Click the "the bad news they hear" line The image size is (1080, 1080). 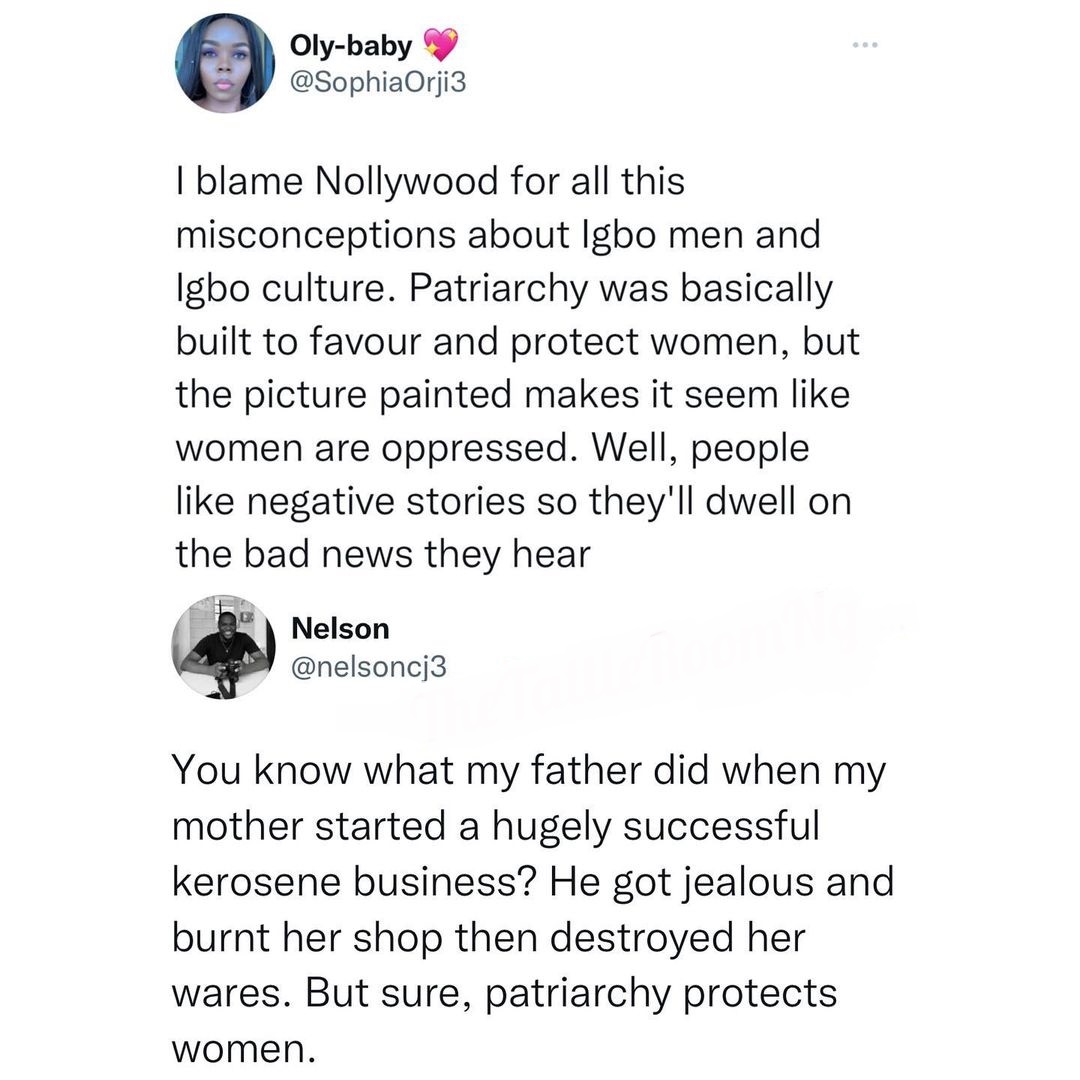[x=383, y=553]
